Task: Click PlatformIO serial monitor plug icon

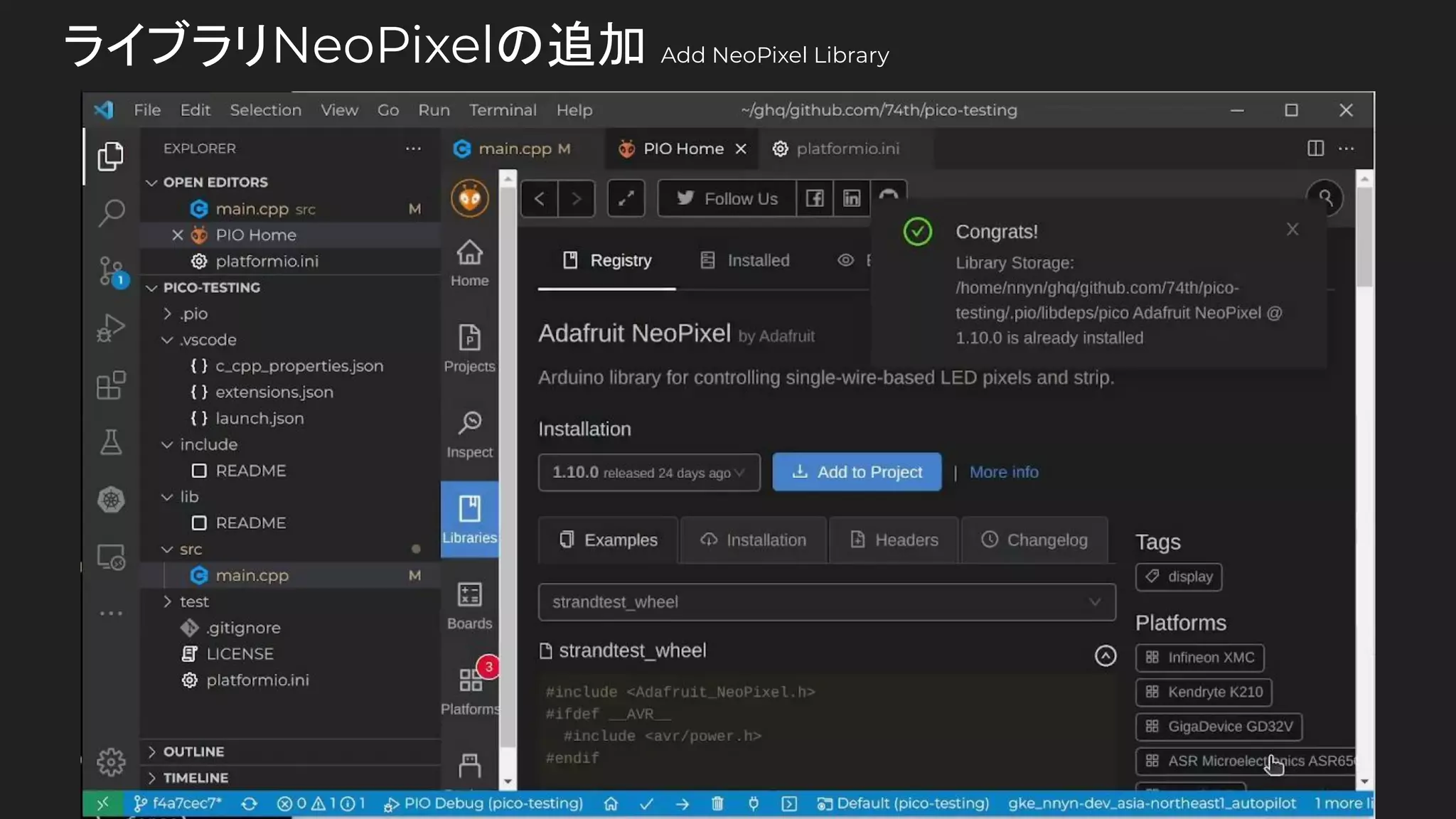Action: pyautogui.click(x=754, y=803)
